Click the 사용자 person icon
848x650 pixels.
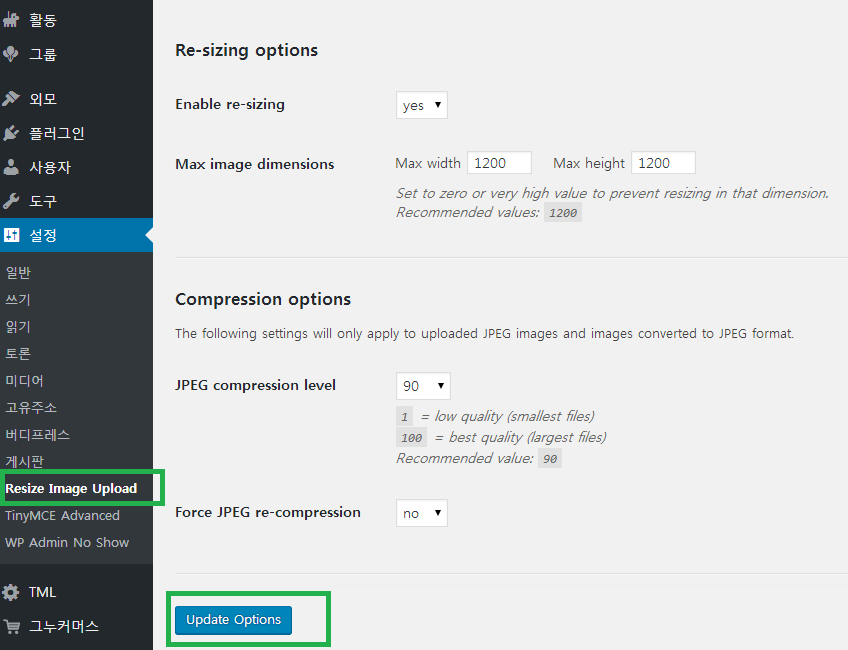point(11,167)
